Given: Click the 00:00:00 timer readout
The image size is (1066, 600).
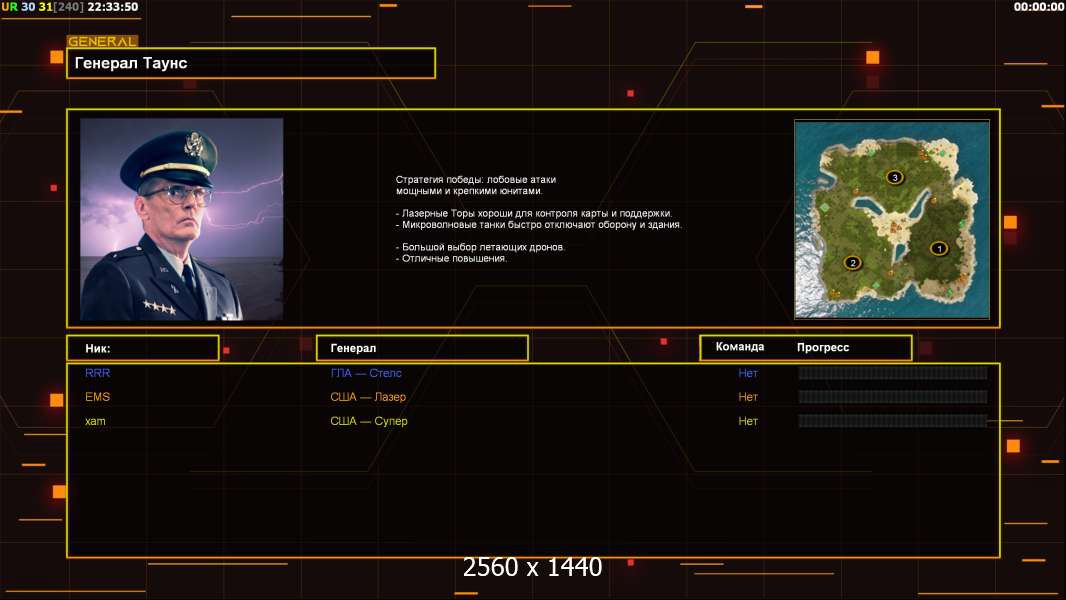Looking at the screenshot, I should (x=1038, y=7).
